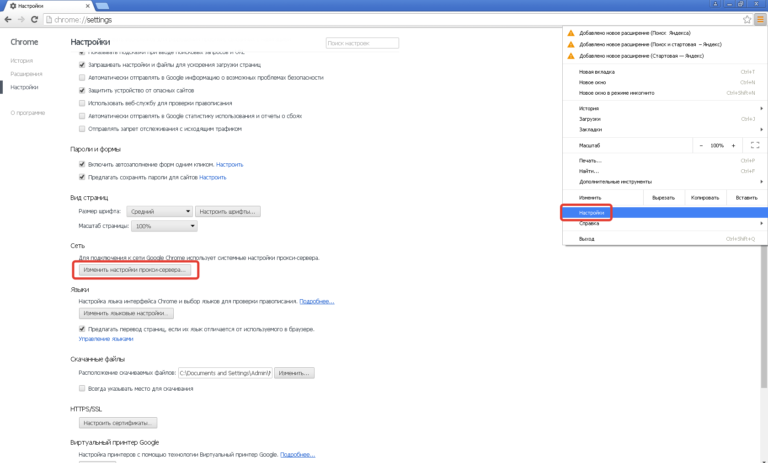
Task: Select Настройки in Chrome menu
Action: (x=665, y=213)
